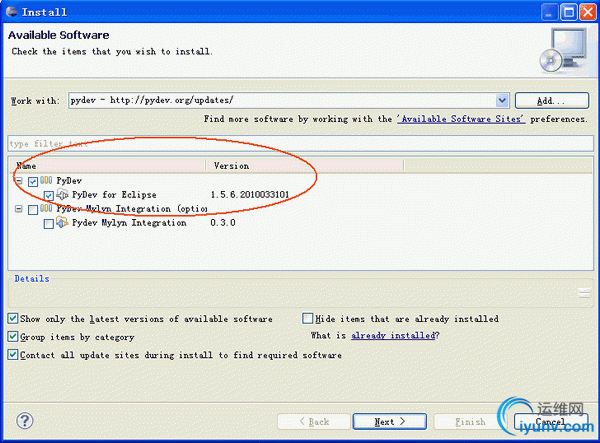This screenshot has width=600, height=443.
Task: Click the Details pane resize grip
Action: [x=584, y=293]
